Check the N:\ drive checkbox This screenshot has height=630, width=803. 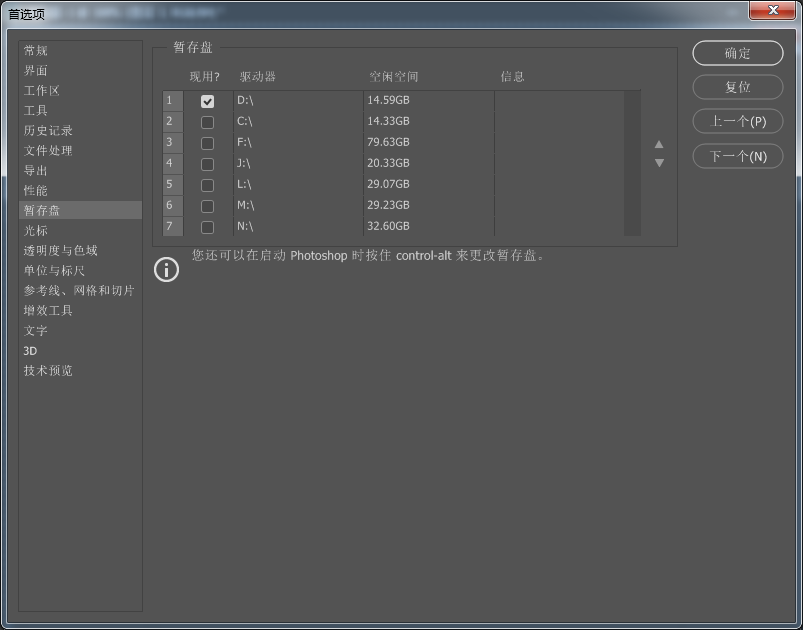click(x=207, y=227)
